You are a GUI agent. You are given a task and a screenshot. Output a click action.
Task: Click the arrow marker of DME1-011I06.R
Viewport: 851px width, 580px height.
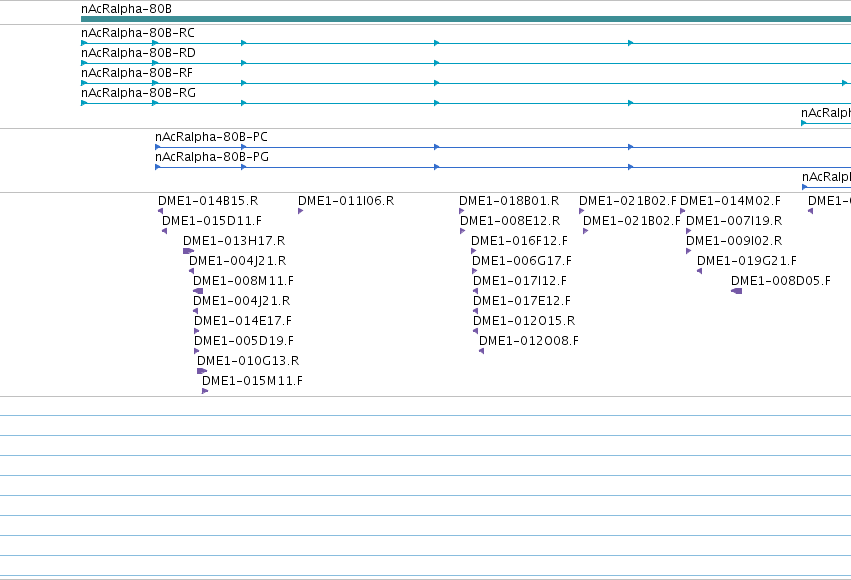click(301, 211)
